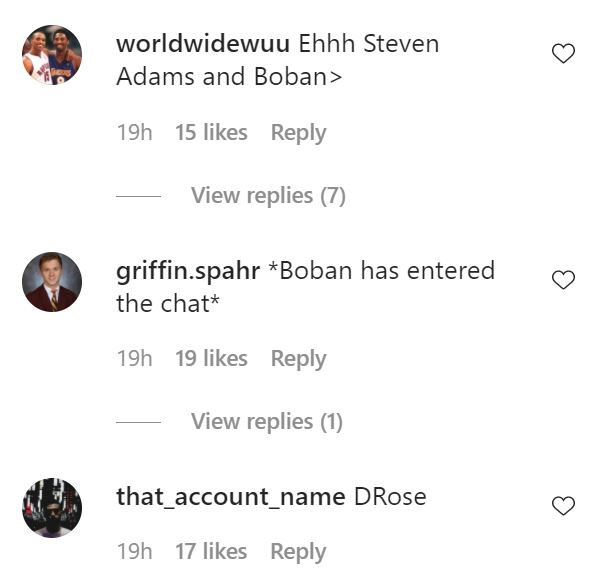This screenshot has height=573, width=611.
Task: Like worldwidewuu's comment with the heart
Action: point(563,54)
